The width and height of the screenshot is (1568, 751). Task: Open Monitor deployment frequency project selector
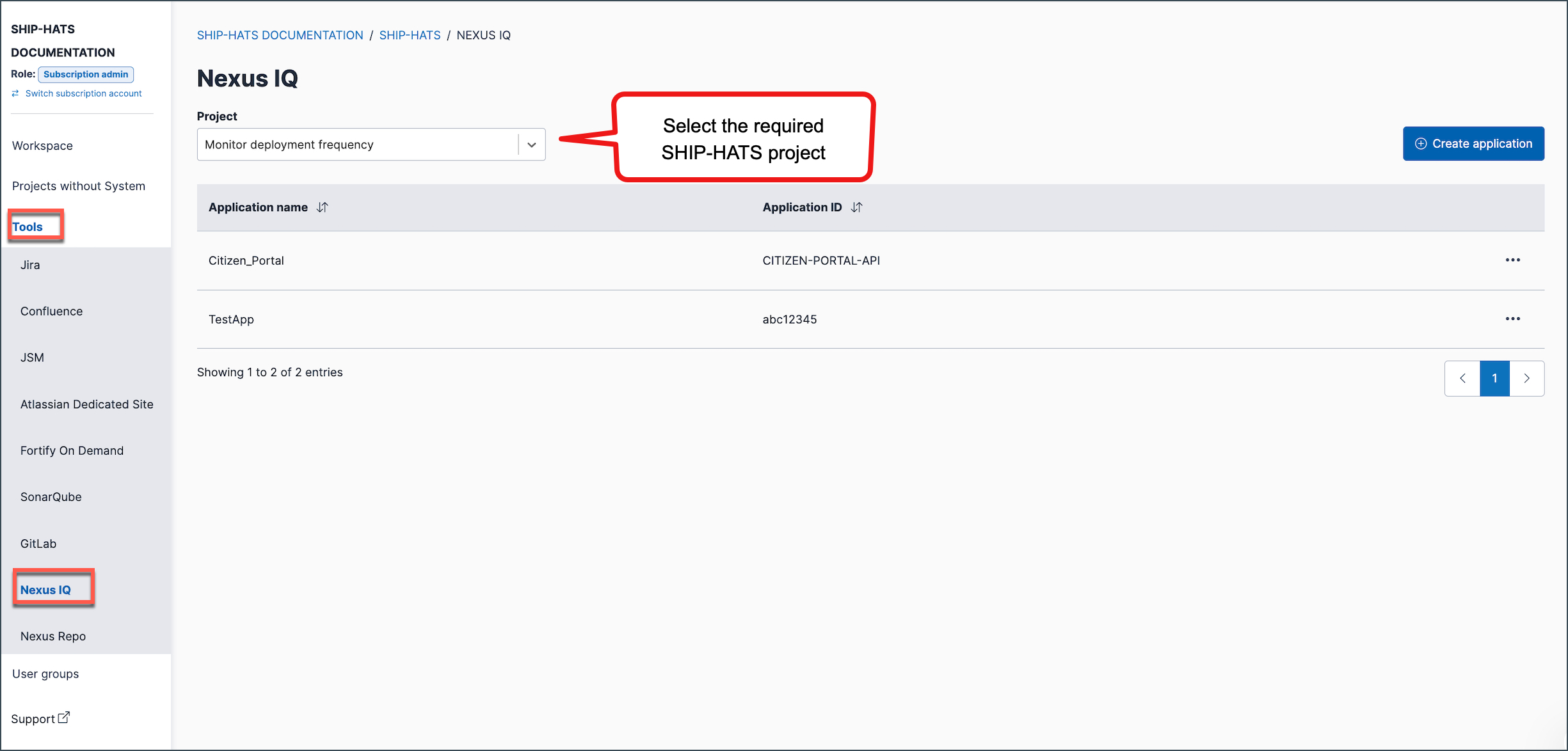pos(371,145)
